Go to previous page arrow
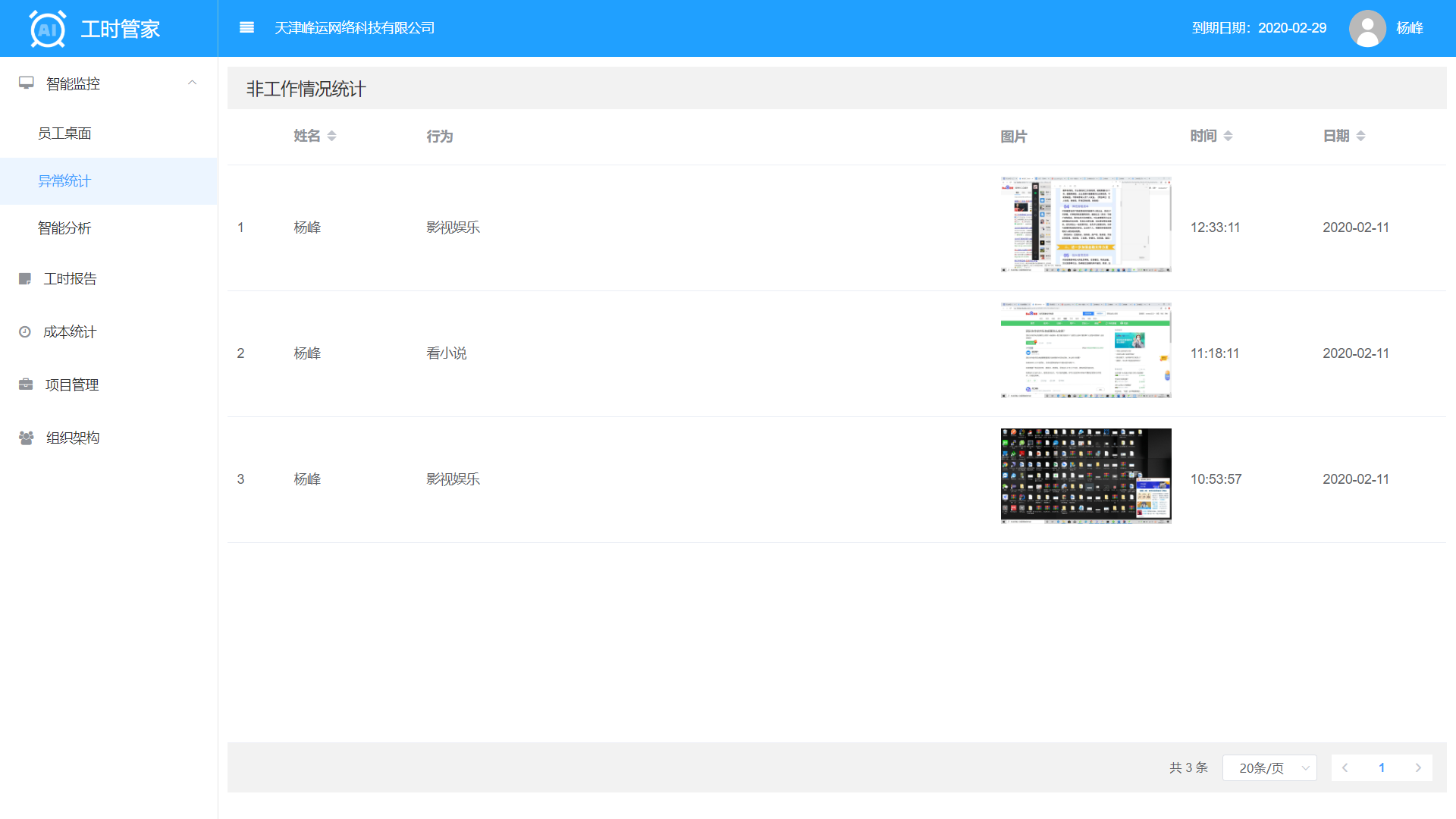Image resolution: width=1456 pixels, height=819 pixels. [x=1345, y=767]
